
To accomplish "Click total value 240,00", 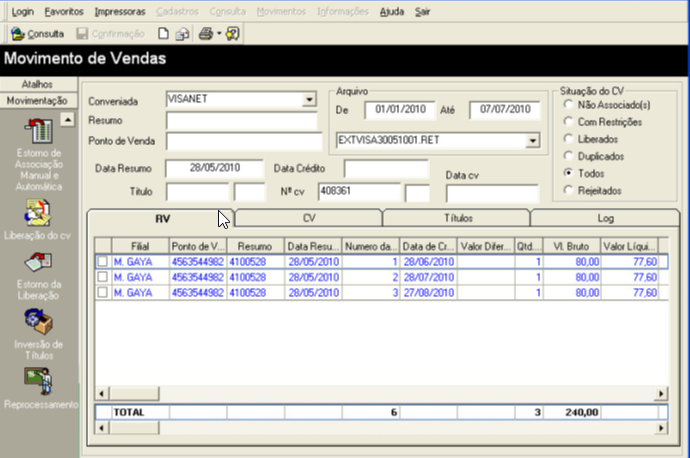I will [x=582, y=412].
